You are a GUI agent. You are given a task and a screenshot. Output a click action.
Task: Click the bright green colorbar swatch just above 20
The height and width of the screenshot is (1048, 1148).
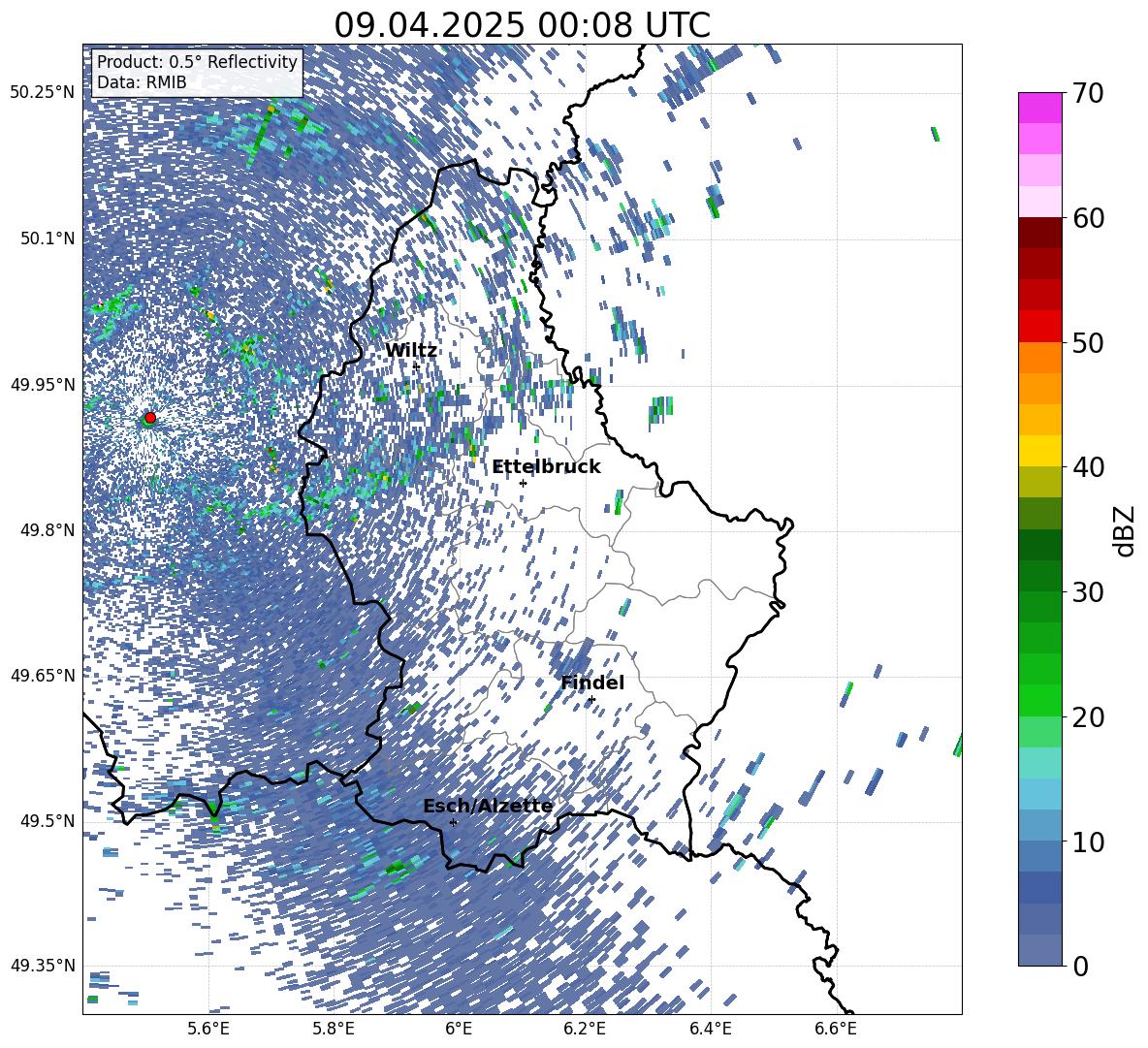1039,700
